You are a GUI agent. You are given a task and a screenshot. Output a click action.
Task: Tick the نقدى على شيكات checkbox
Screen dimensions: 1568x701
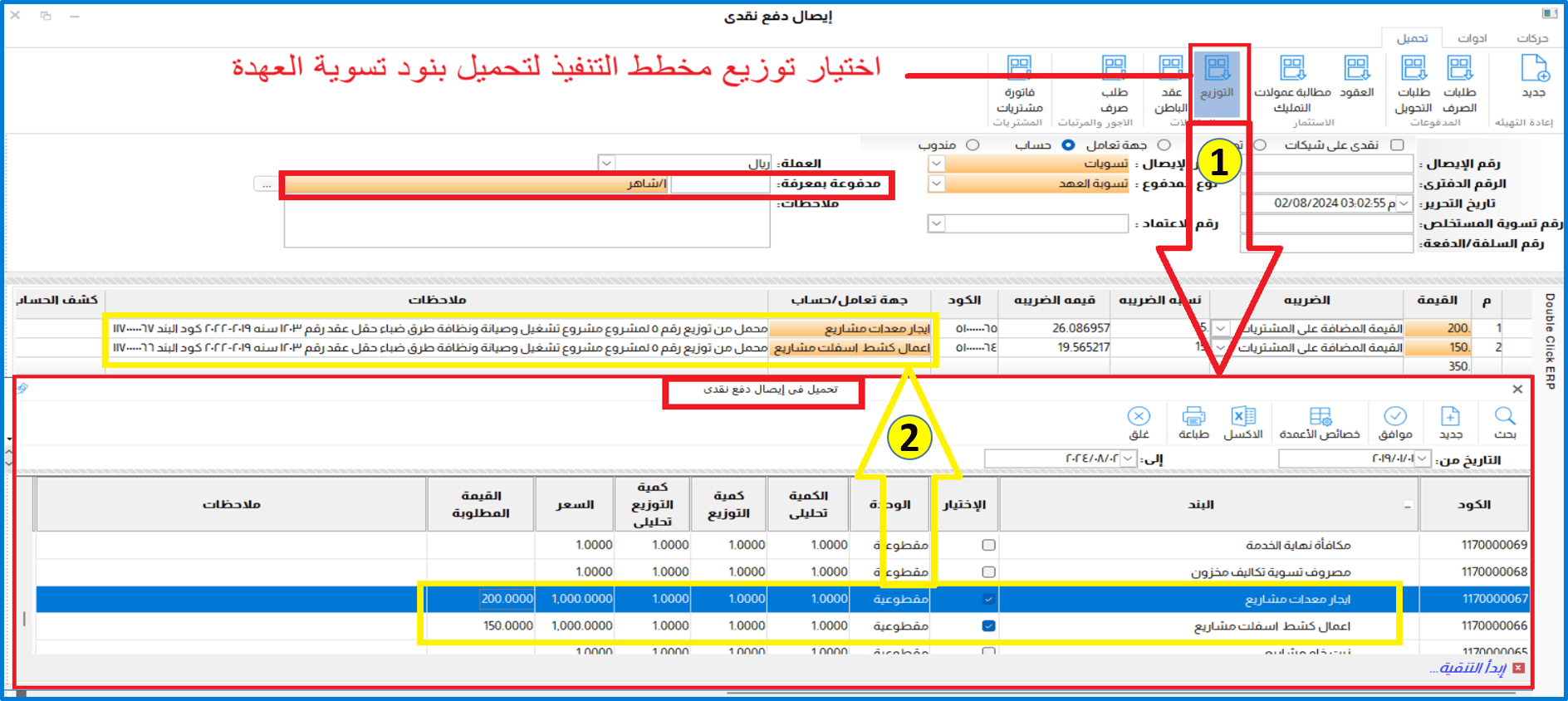pyautogui.click(x=1398, y=145)
